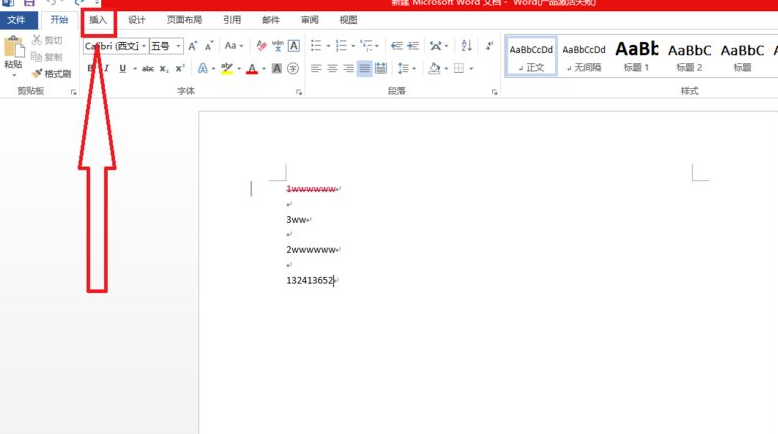Toggle underline formatting

pos(122,69)
